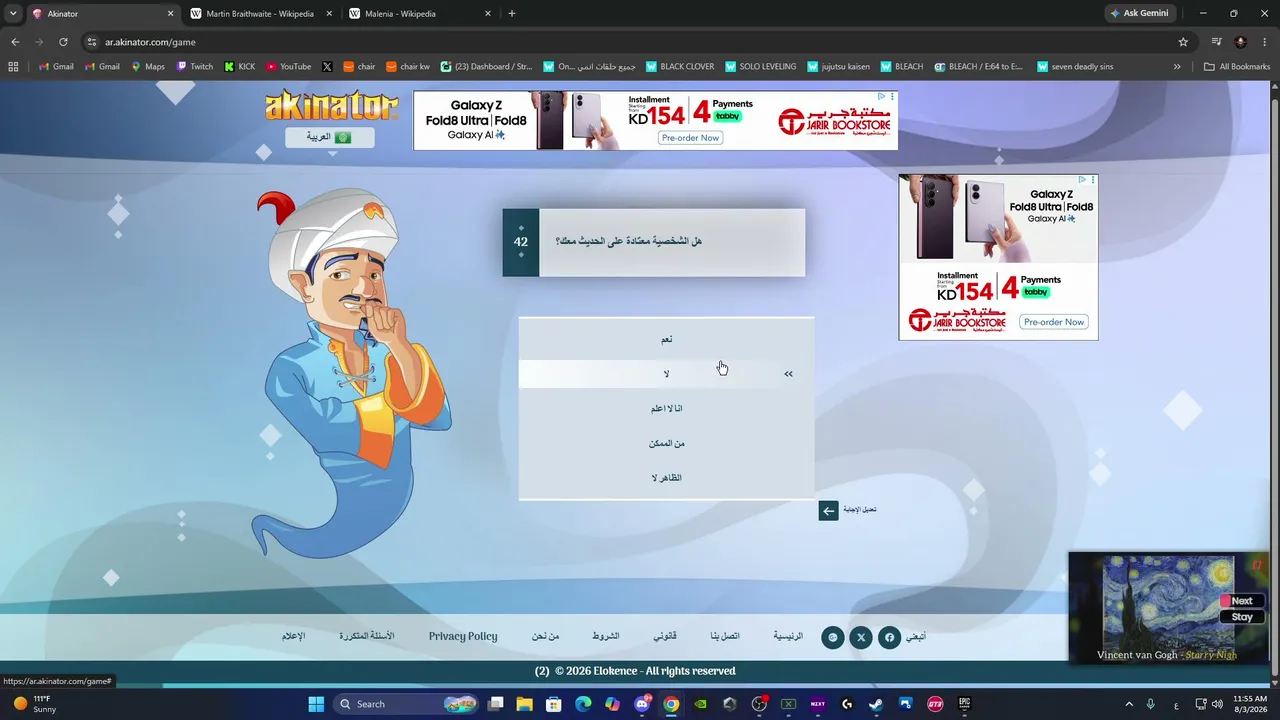This screenshot has width=1280, height=720.
Task: Open the Chrome three-dot menu
Action: tap(1265, 42)
